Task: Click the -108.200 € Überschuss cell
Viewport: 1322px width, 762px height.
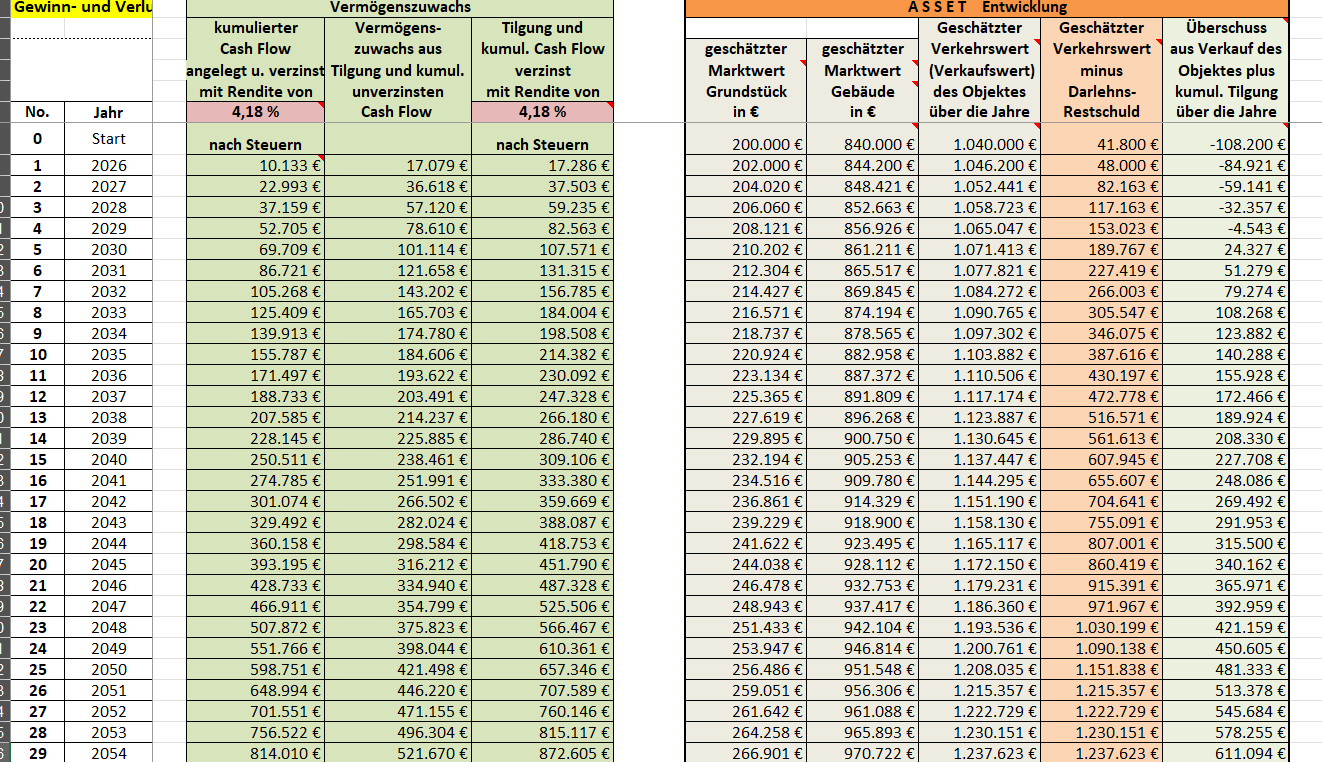Action: [1226, 145]
